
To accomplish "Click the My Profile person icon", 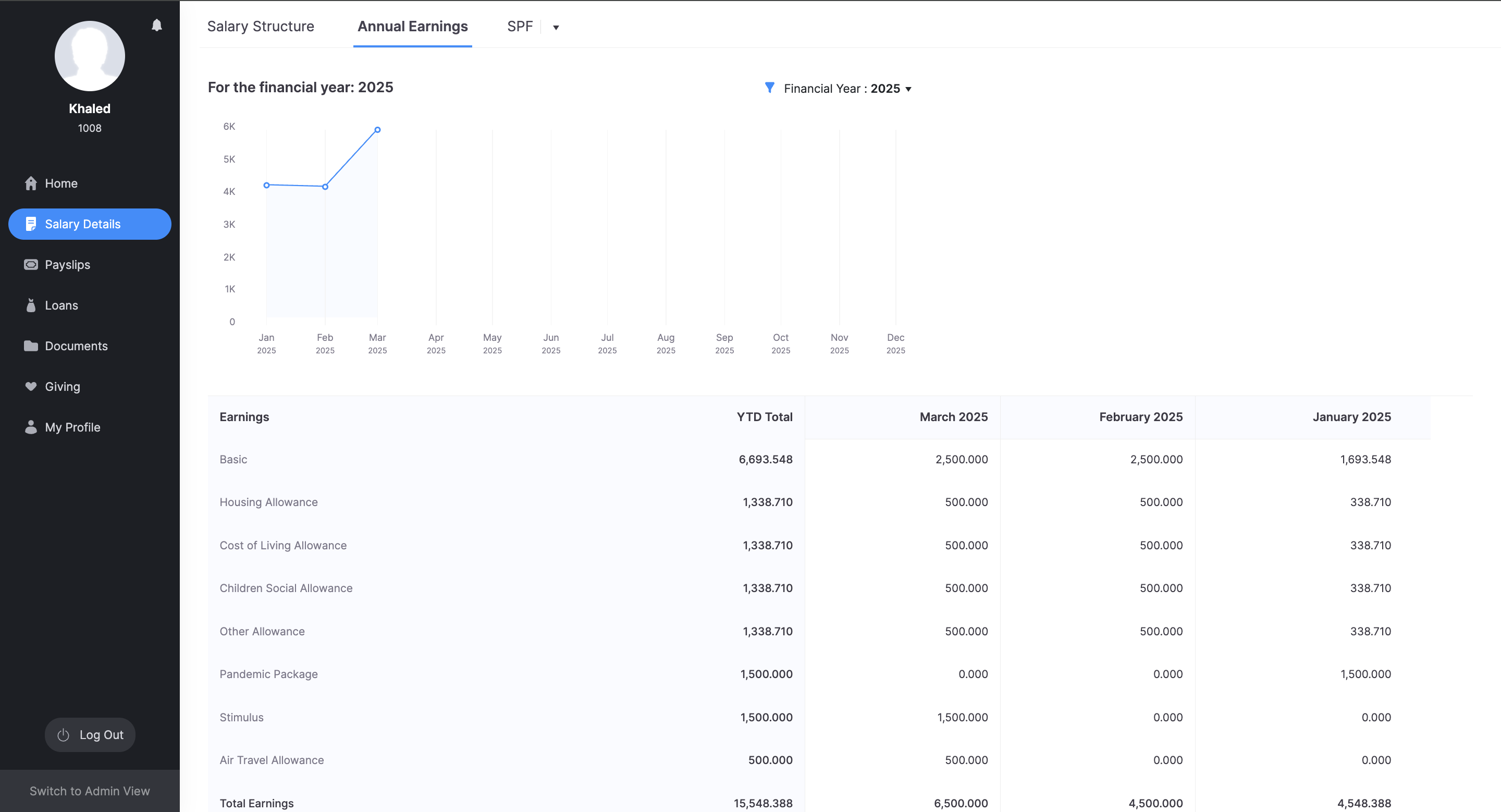I will [31, 427].
